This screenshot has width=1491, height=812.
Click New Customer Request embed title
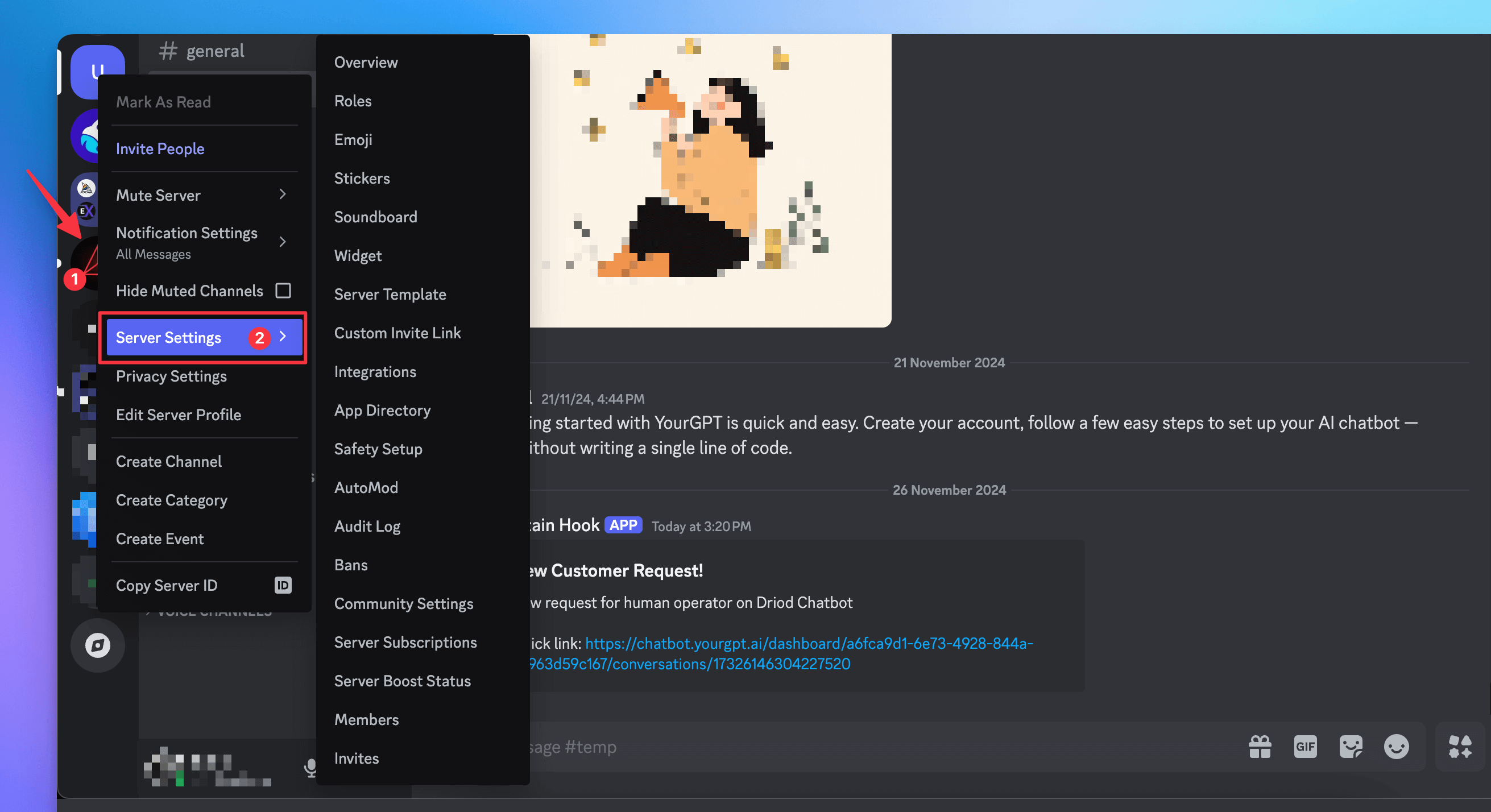click(616, 571)
